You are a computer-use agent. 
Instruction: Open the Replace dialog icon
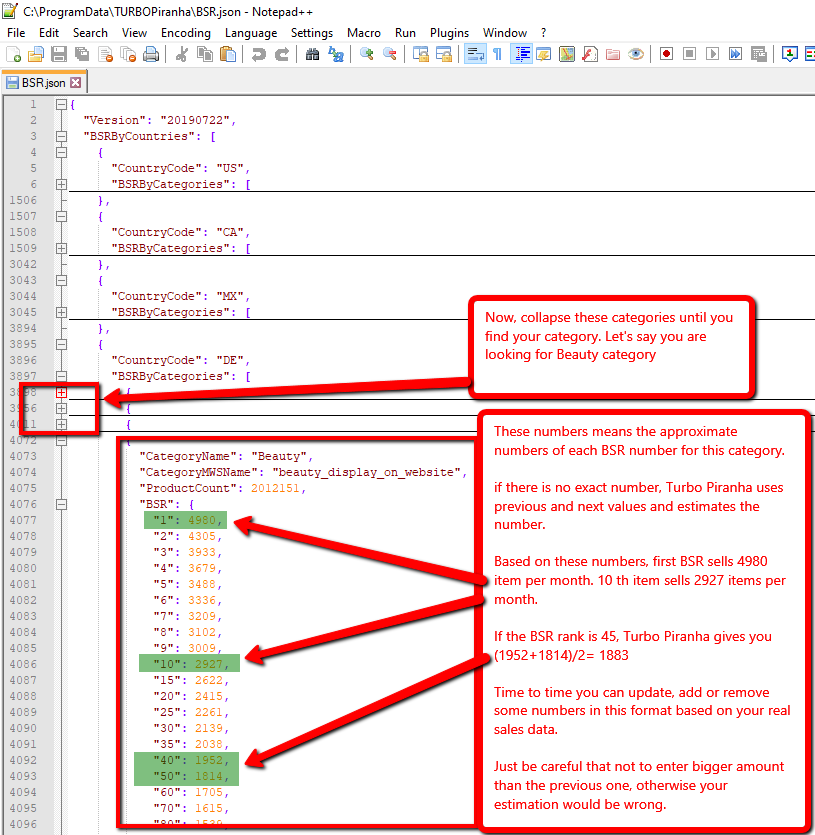point(336,54)
